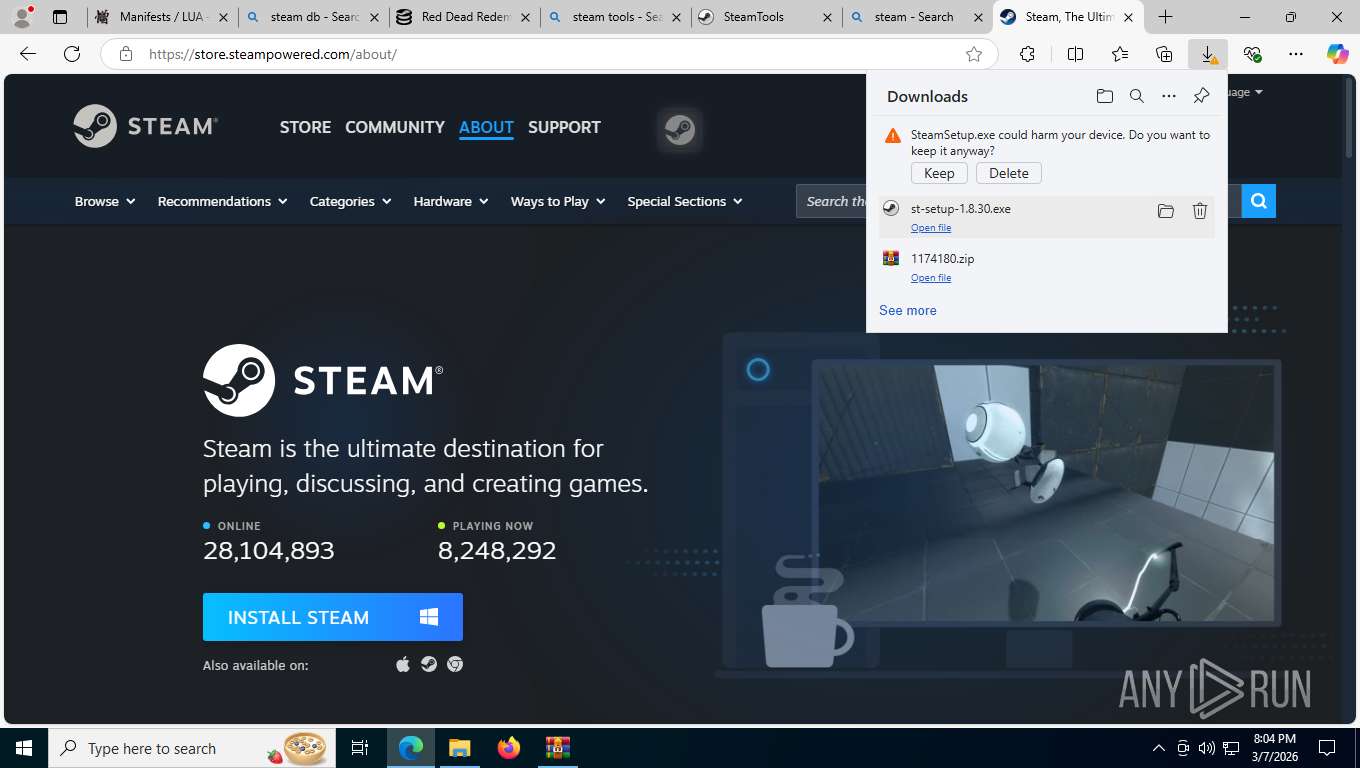Open file link for st-setup-1.8.30.exe
This screenshot has width=1360, height=768.
(931, 228)
